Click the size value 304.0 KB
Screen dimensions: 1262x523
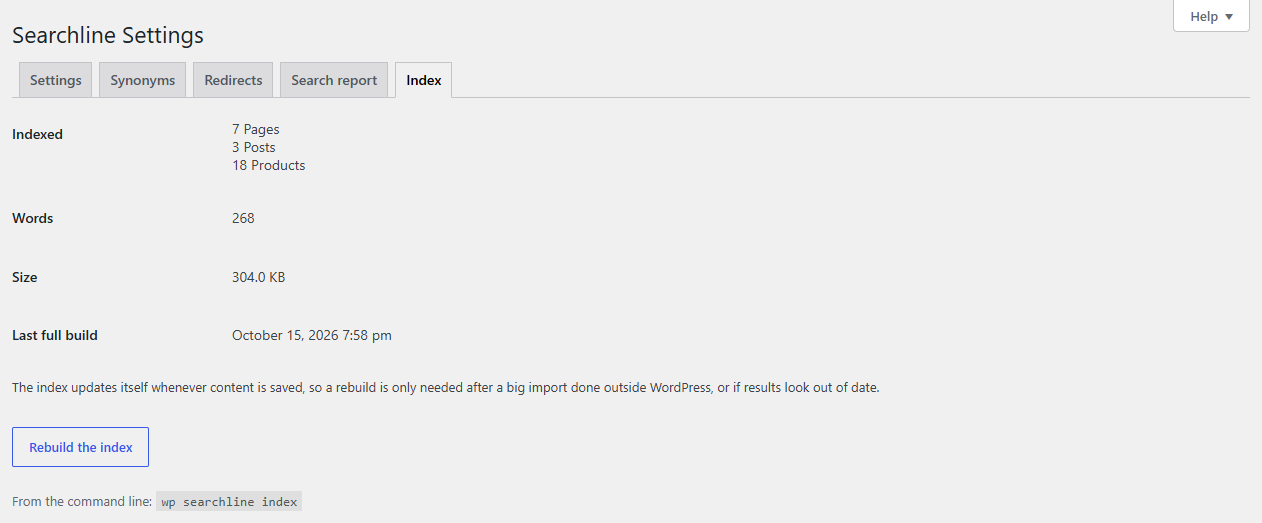tap(258, 277)
